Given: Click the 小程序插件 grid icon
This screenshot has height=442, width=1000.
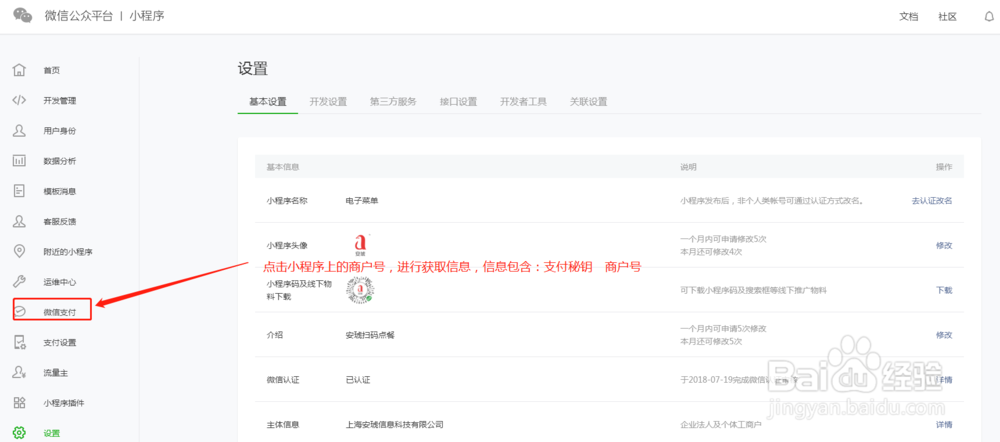Looking at the screenshot, I should coord(19,402).
